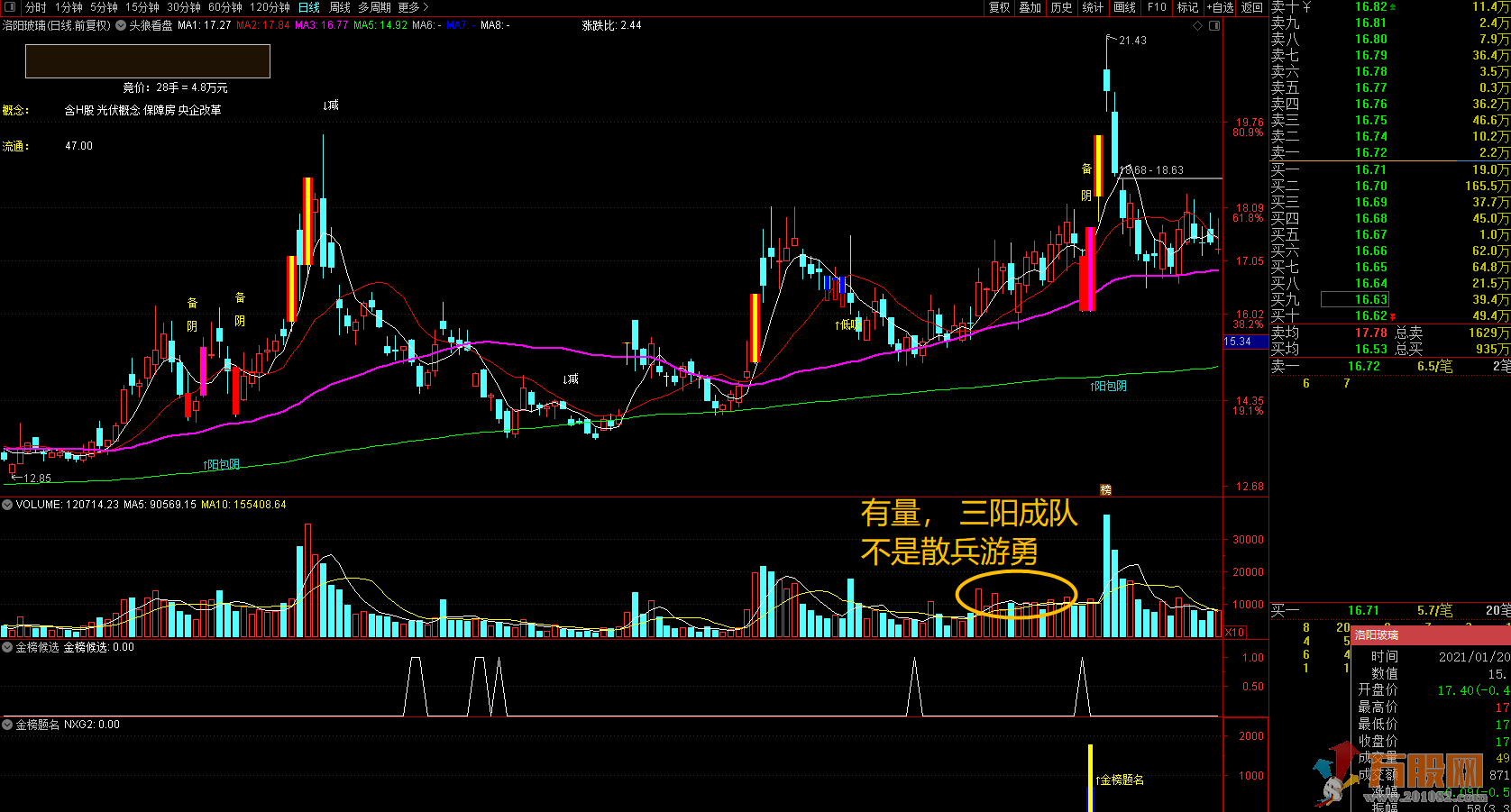Expand the 金榜题名 indicator dropdown arrow

coord(8,725)
